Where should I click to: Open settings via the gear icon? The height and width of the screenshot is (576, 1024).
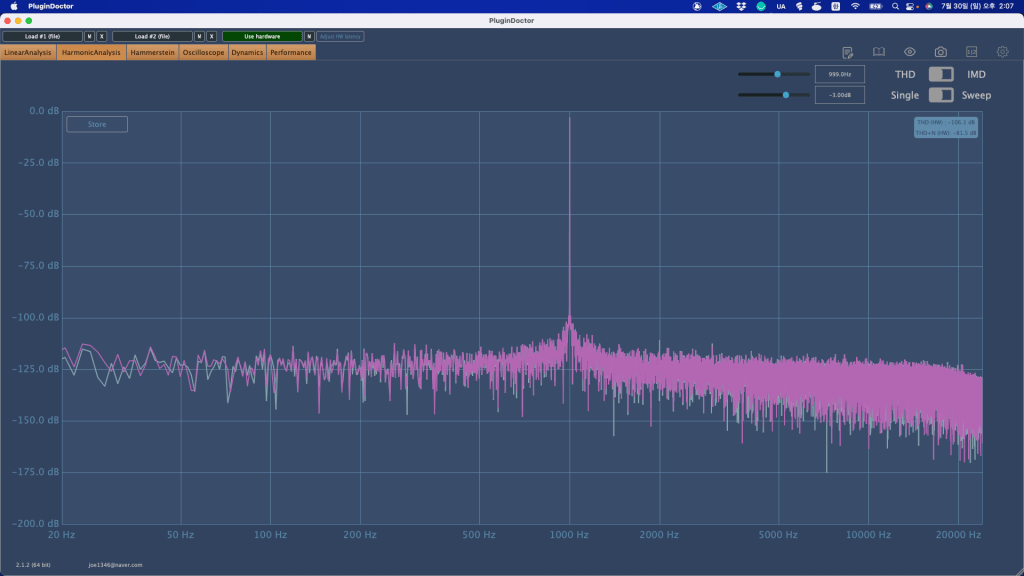tap(1002, 52)
